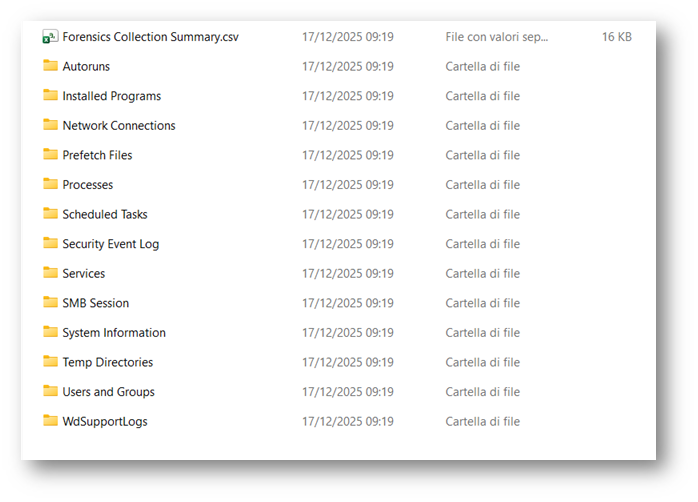698x502 pixels.
Task: Click the 'File con valori sep...' type cell
Action: (x=497, y=37)
